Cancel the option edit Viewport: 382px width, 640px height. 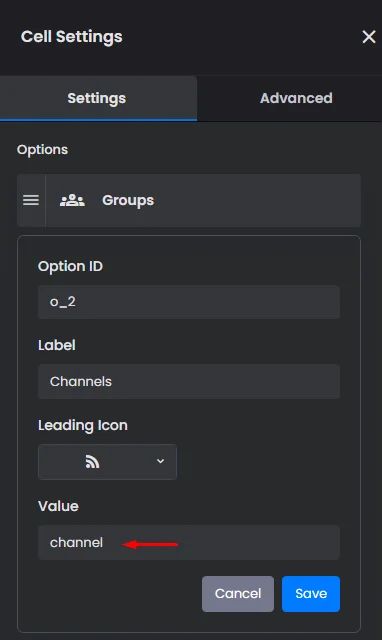[x=238, y=593]
